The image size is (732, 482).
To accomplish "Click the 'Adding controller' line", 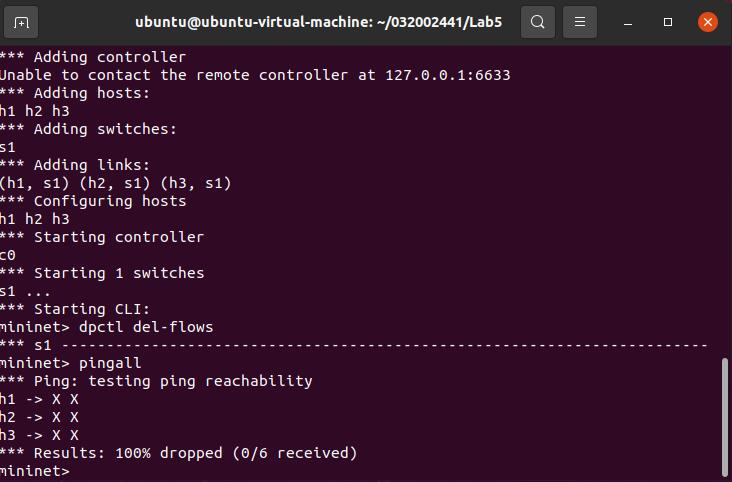I will pyautogui.click(x=93, y=57).
